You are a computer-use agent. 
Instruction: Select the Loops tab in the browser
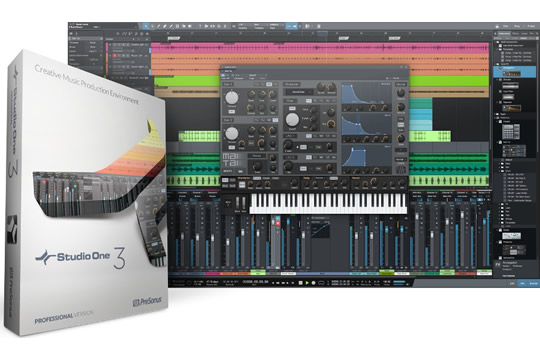pyautogui.click(x=525, y=34)
